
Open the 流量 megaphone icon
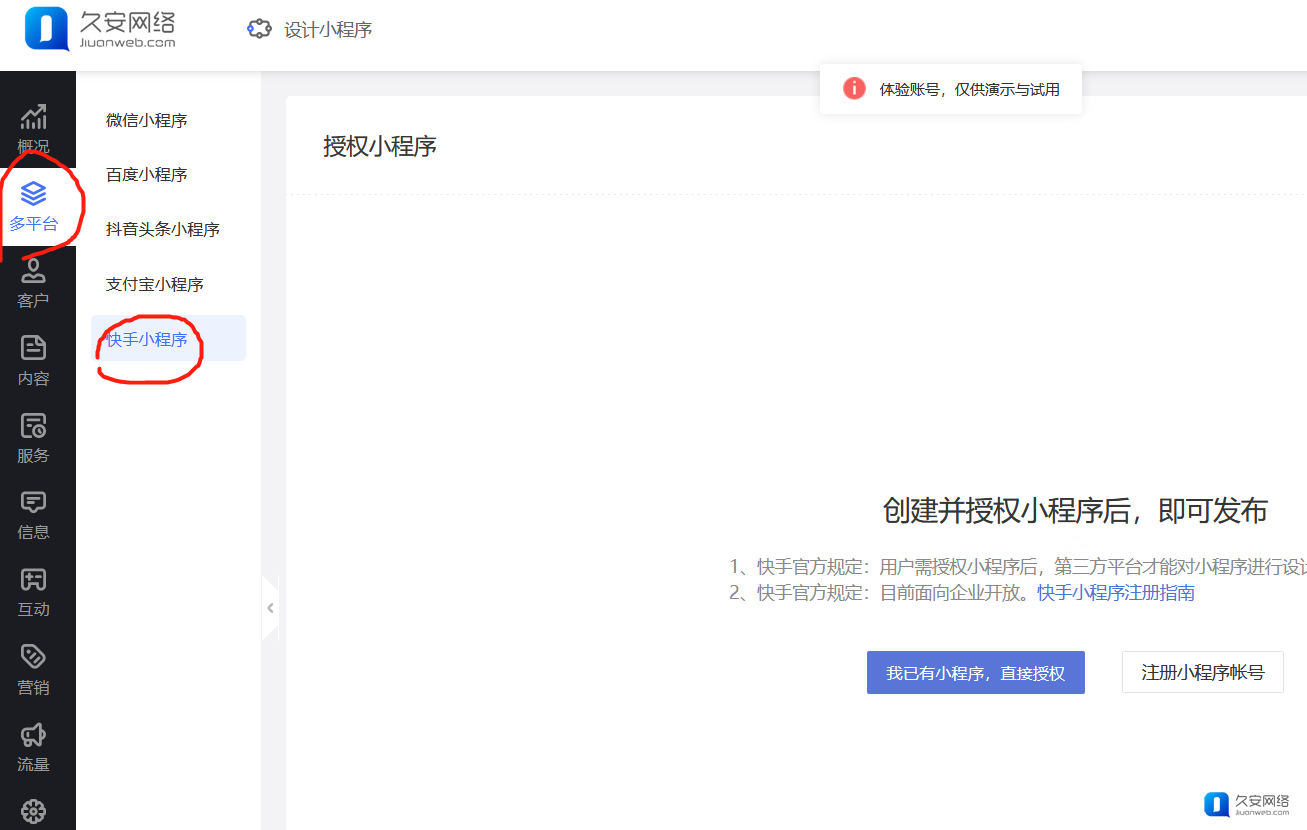click(x=34, y=735)
